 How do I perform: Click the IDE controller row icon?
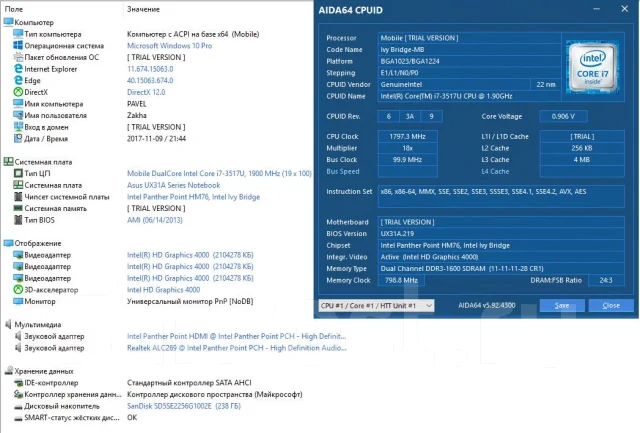18,382
